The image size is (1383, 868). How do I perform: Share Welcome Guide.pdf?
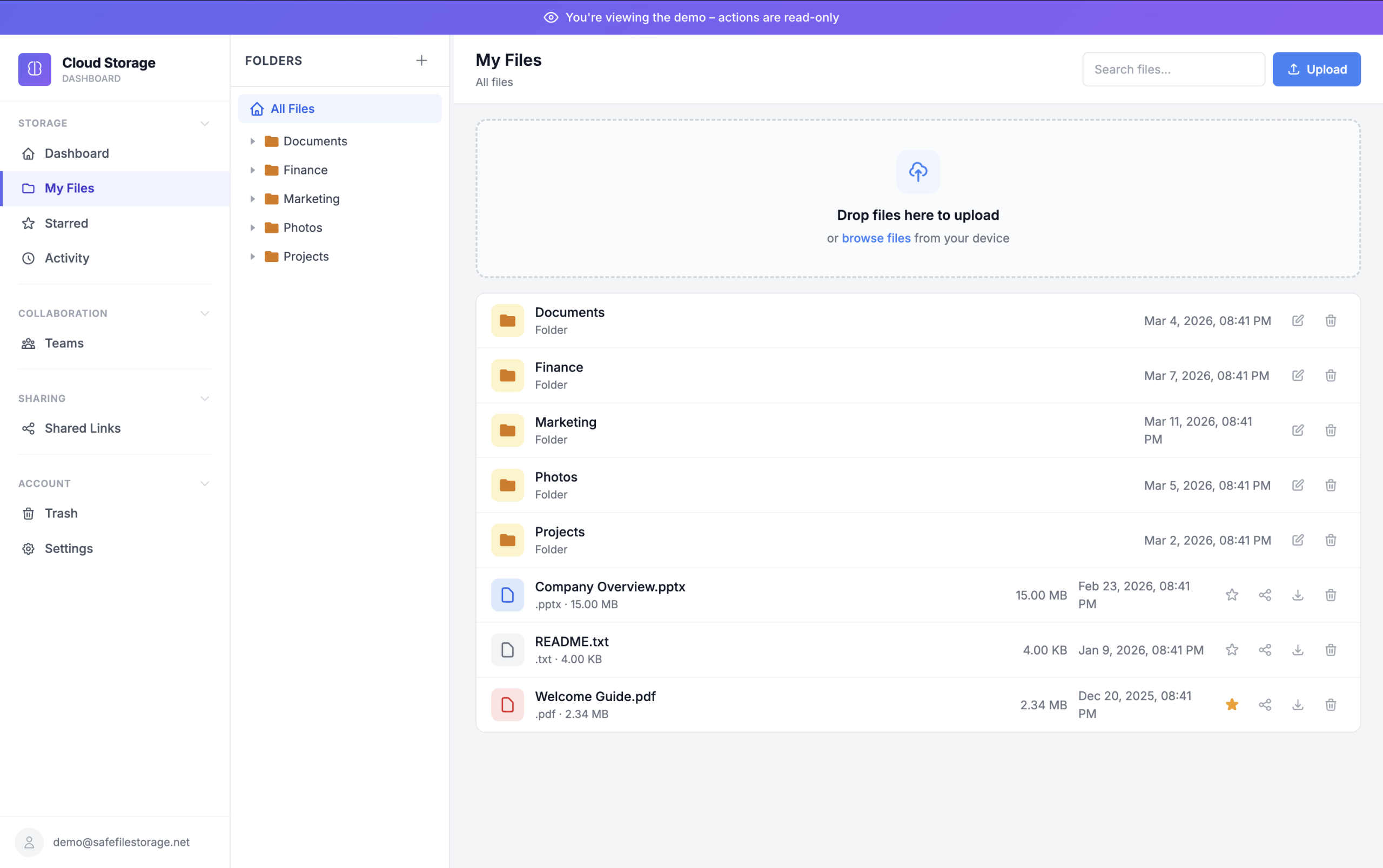(1265, 704)
